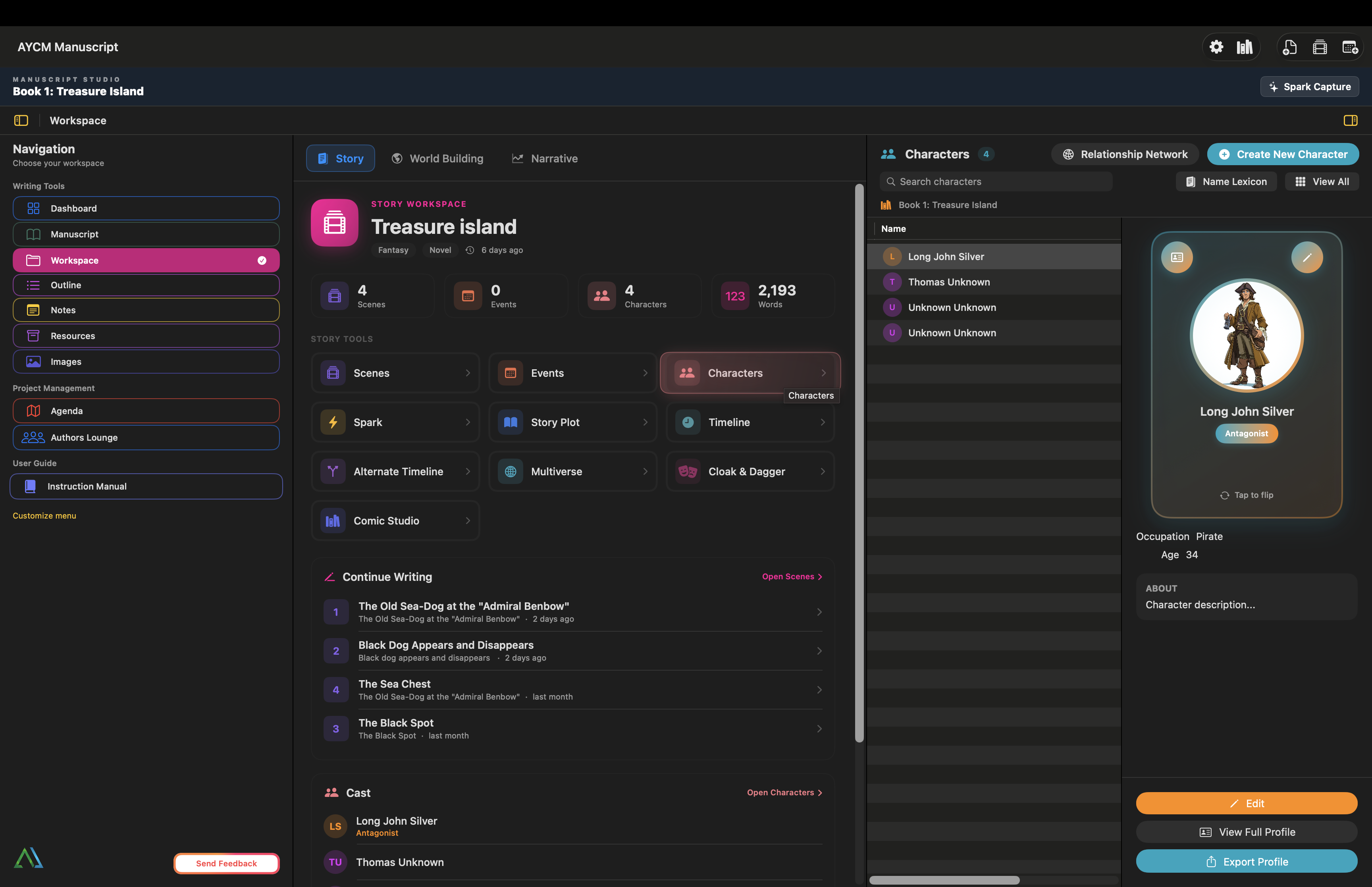Image resolution: width=1372 pixels, height=887 pixels.
Task: Open Dashboard in navigation
Action: (146, 208)
